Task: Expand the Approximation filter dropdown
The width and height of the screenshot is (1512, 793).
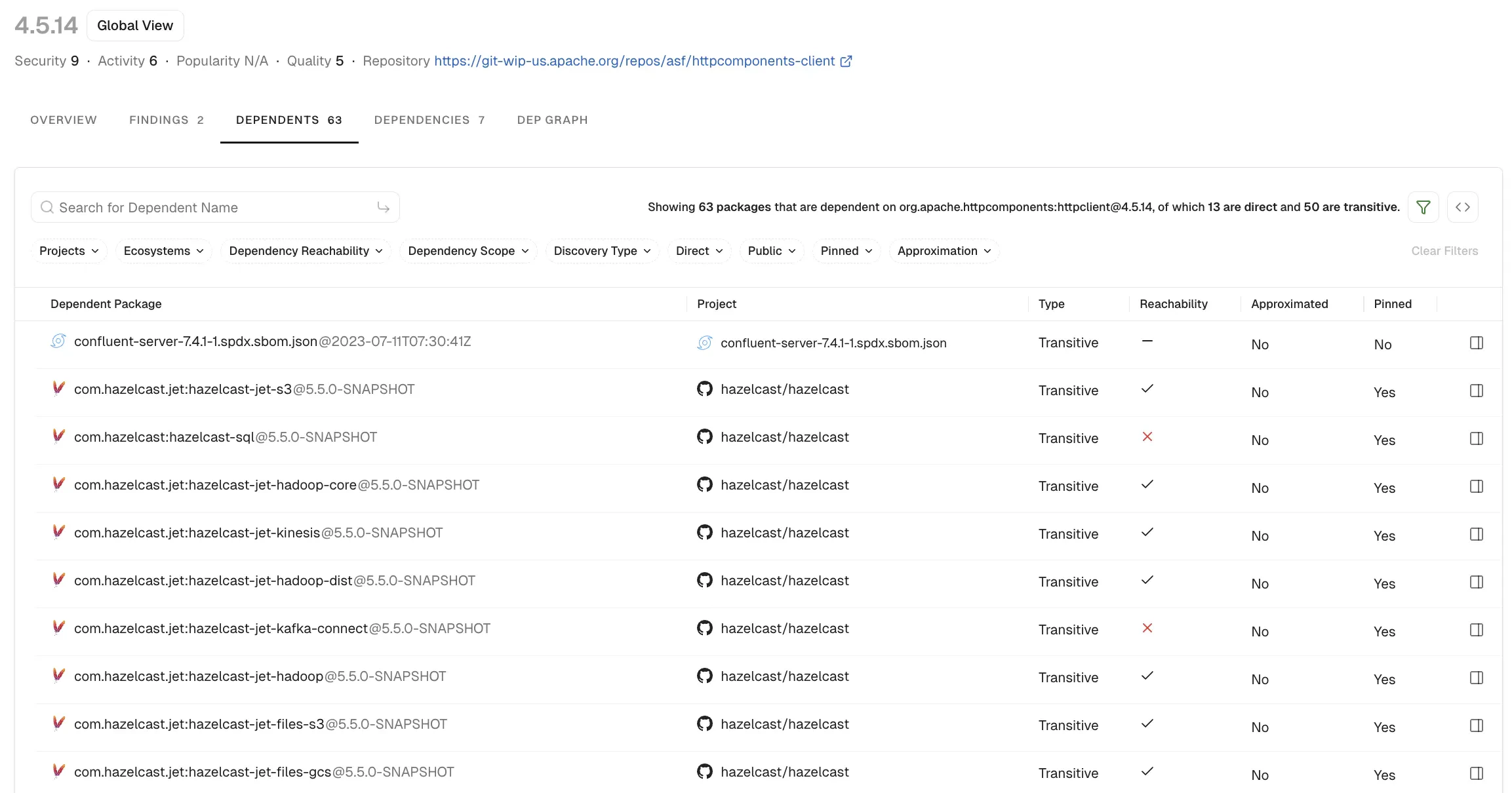Action: 944,251
